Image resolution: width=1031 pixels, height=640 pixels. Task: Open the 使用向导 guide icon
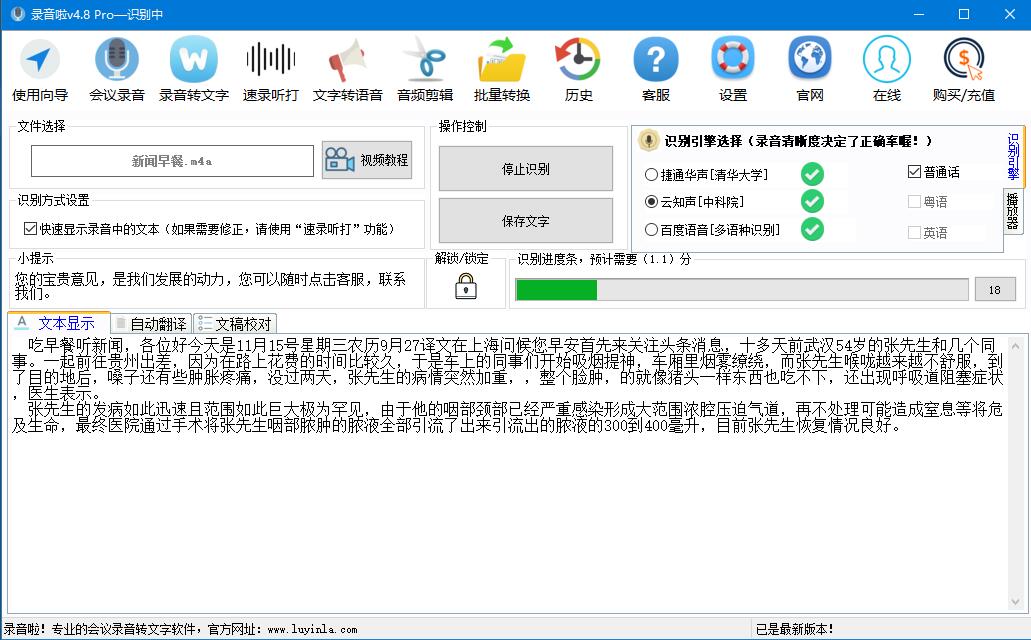[39, 59]
